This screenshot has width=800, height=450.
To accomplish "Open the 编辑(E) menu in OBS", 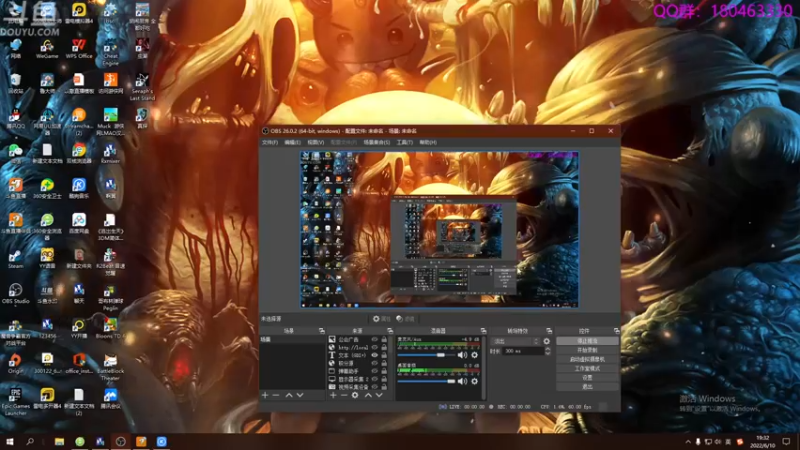I will (x=292, y=142).
